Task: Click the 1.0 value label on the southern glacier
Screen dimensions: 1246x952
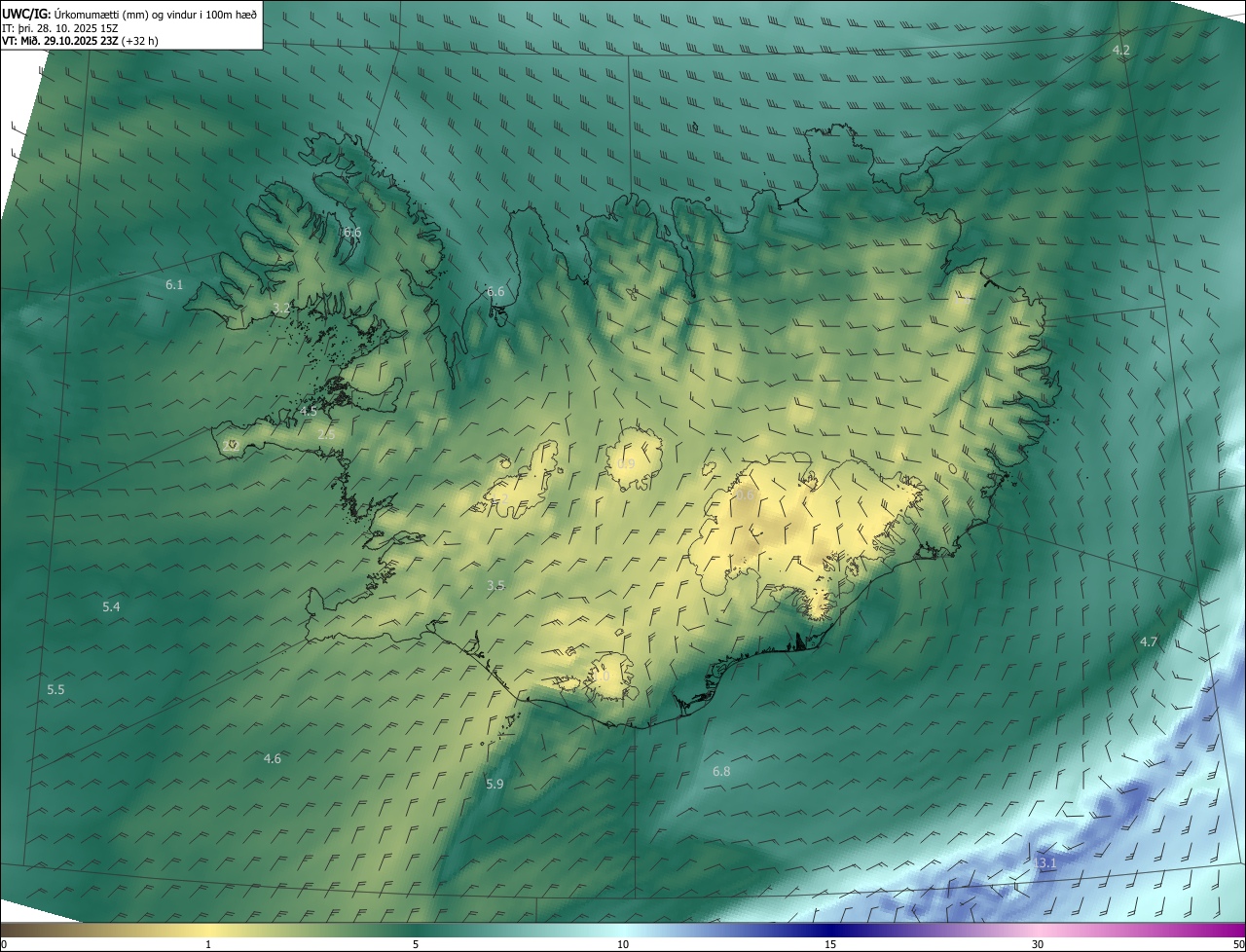Action: tap(602, 675)
